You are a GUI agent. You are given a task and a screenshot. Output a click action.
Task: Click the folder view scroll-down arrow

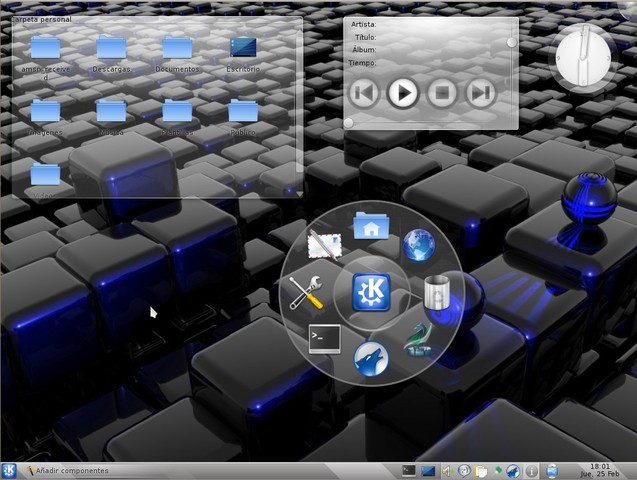(x=299, y=194)
